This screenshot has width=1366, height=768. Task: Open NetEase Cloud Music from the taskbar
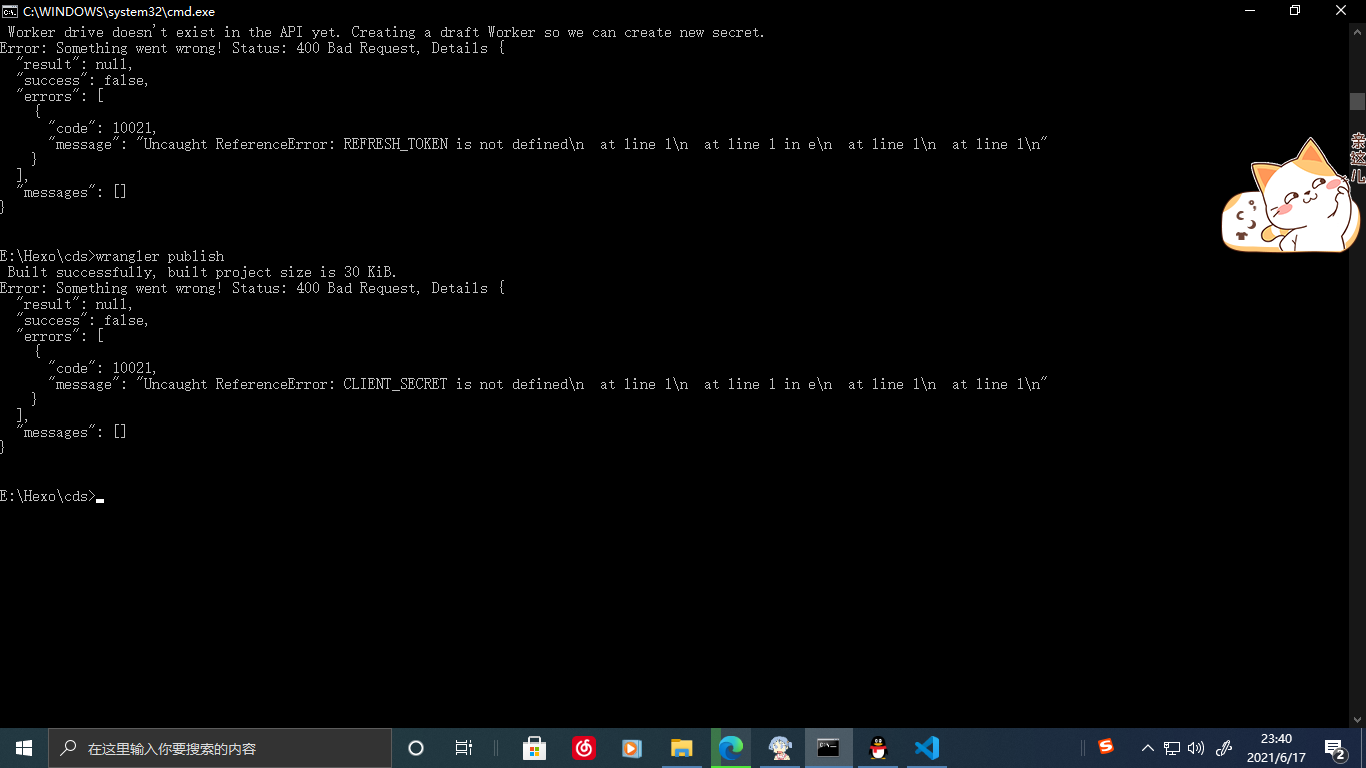[x=584, y=747]
